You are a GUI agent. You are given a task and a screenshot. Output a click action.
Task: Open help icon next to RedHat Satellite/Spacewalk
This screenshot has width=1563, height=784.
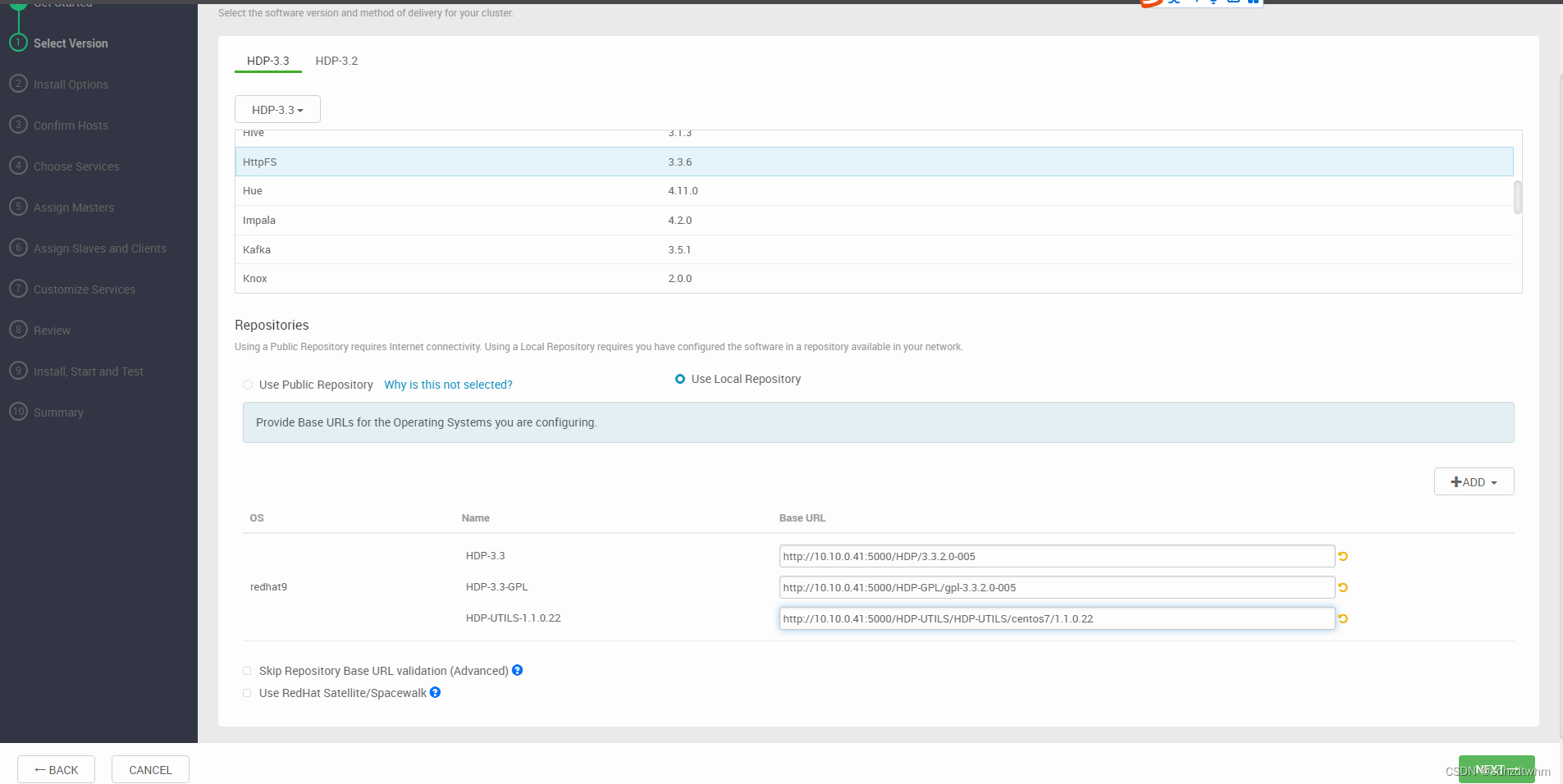436,692
